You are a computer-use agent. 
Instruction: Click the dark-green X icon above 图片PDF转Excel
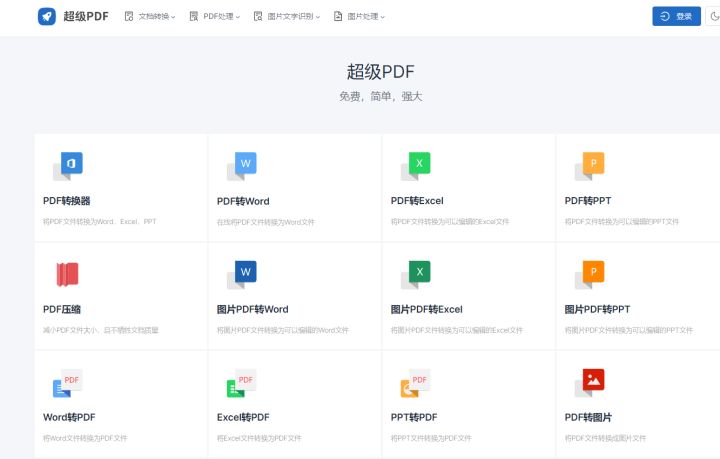pyautogui.click(x=416, y=275)
